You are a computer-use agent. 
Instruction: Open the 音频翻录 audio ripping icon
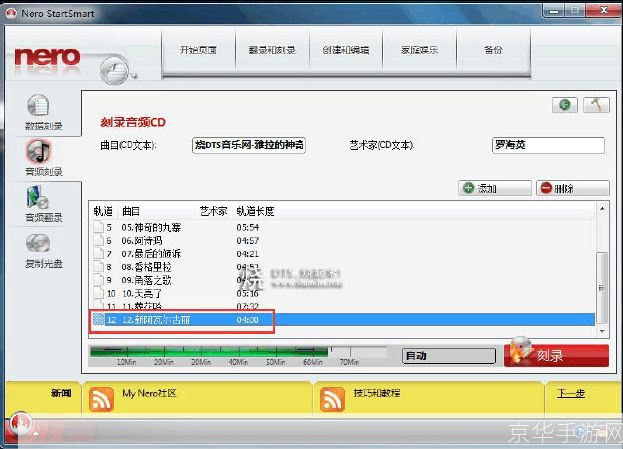37,197
